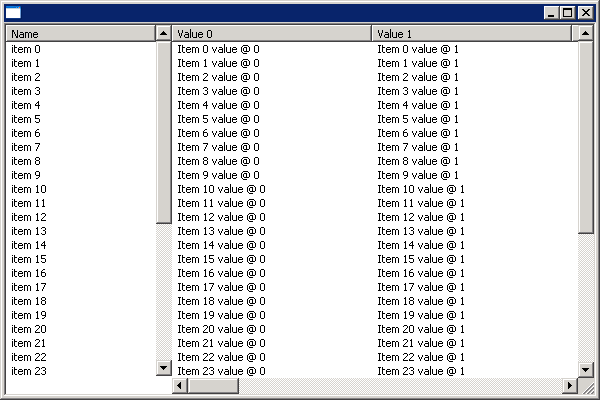The height and width of the screenshot is (400, 600).
Task: Click cell 'Item 15 value @ 0'
Action: 222,259
